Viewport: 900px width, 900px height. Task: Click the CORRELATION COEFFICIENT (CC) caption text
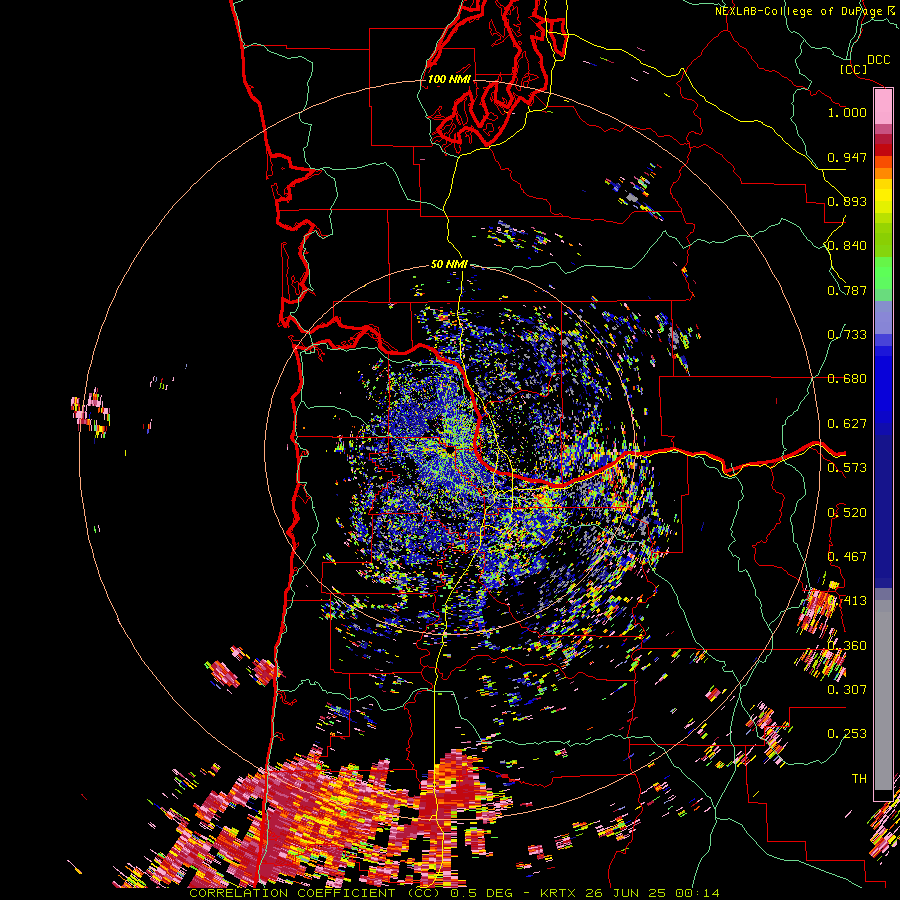click(315, 893)
